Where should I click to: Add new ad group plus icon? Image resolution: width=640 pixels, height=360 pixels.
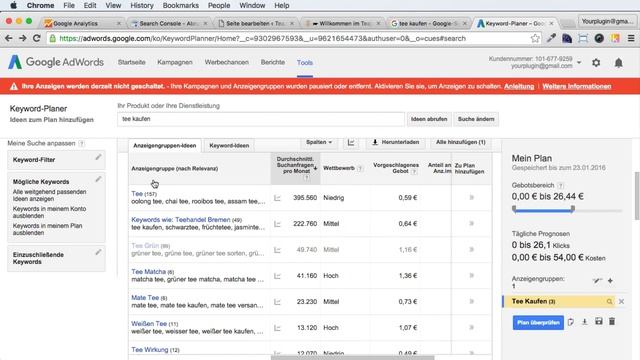[x=610, y=280]
